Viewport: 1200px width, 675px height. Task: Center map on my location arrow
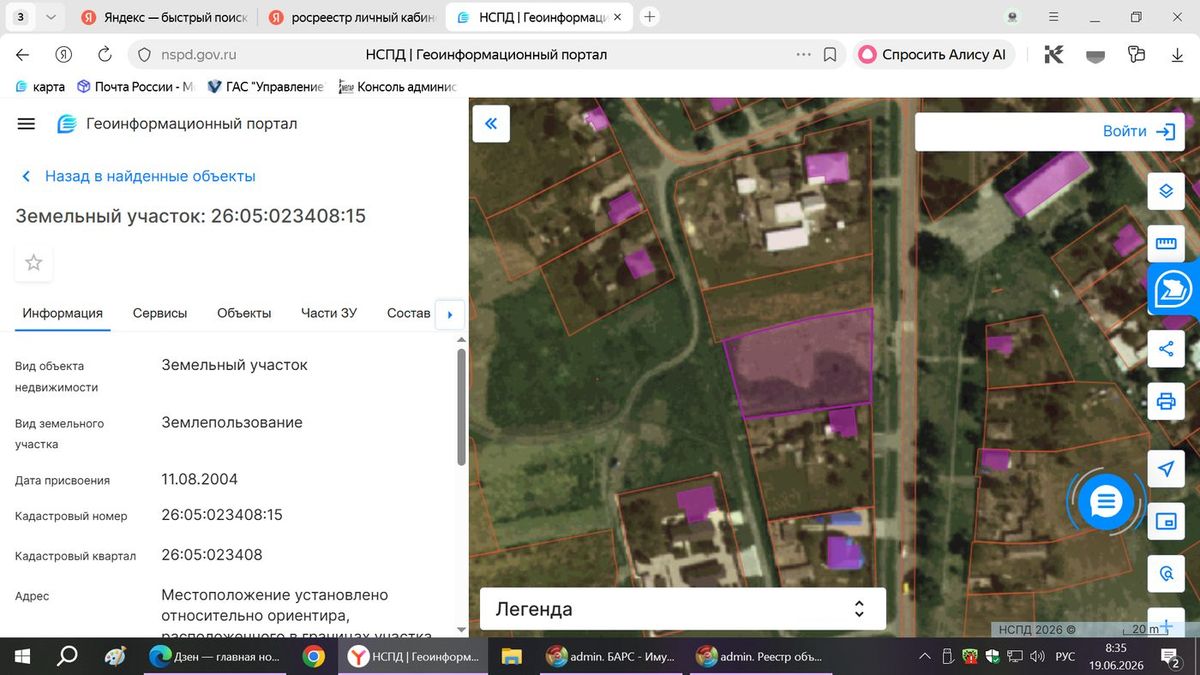1165,469
